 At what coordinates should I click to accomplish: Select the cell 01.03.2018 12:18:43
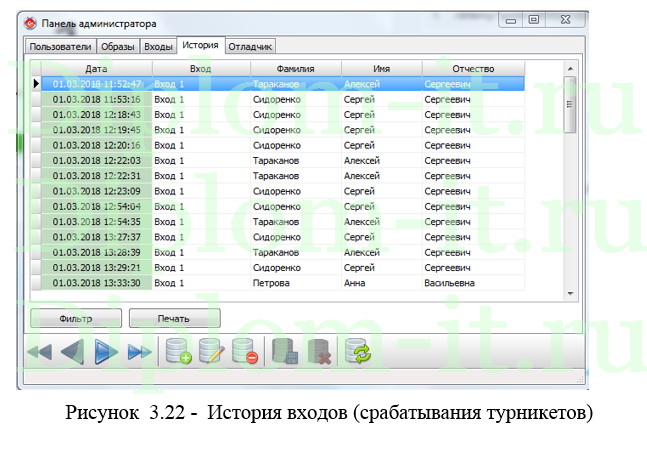point(97,115)
